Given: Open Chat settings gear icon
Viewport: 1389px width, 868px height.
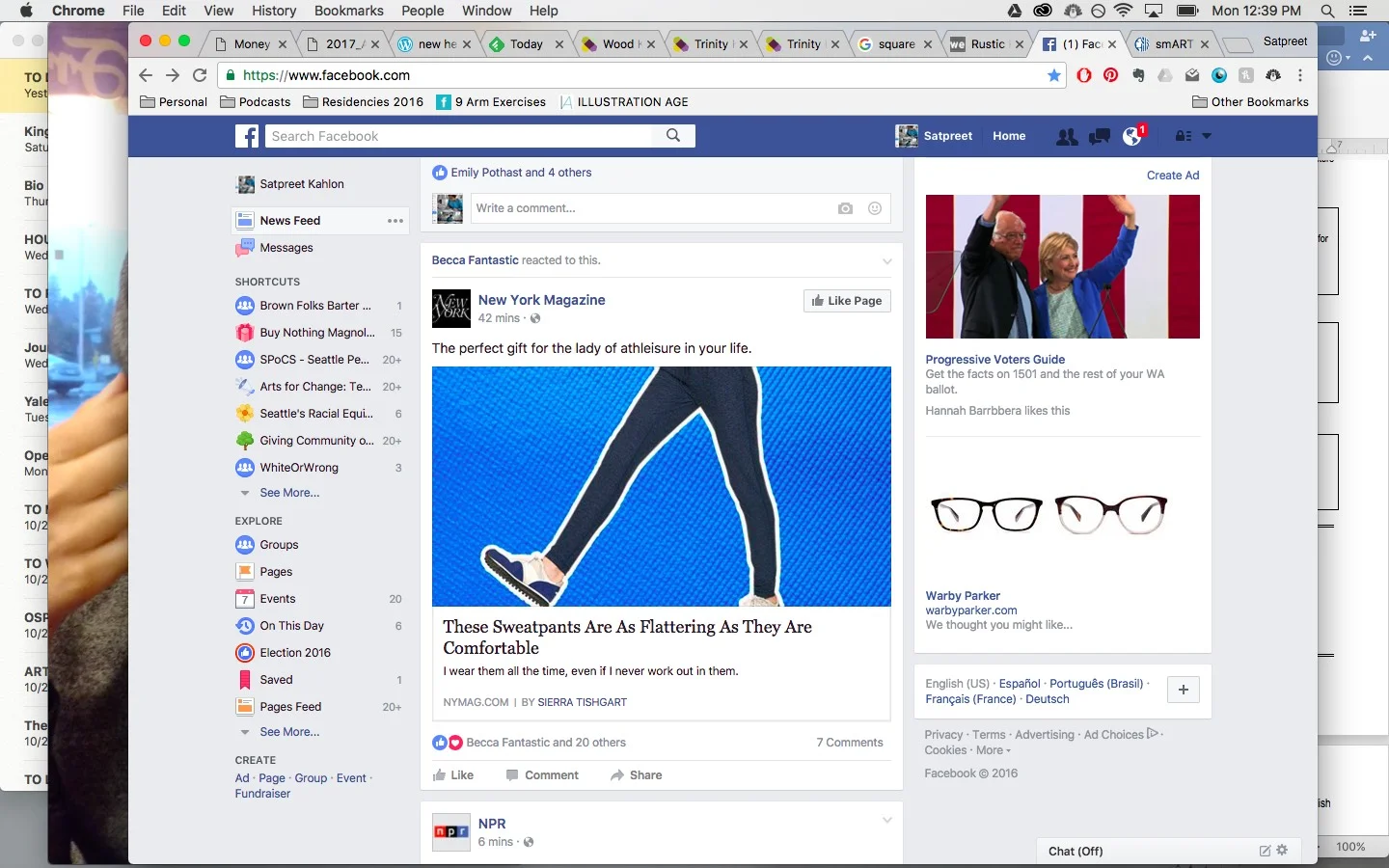Looking at the screenshot, I should [x=1282, y=851].
